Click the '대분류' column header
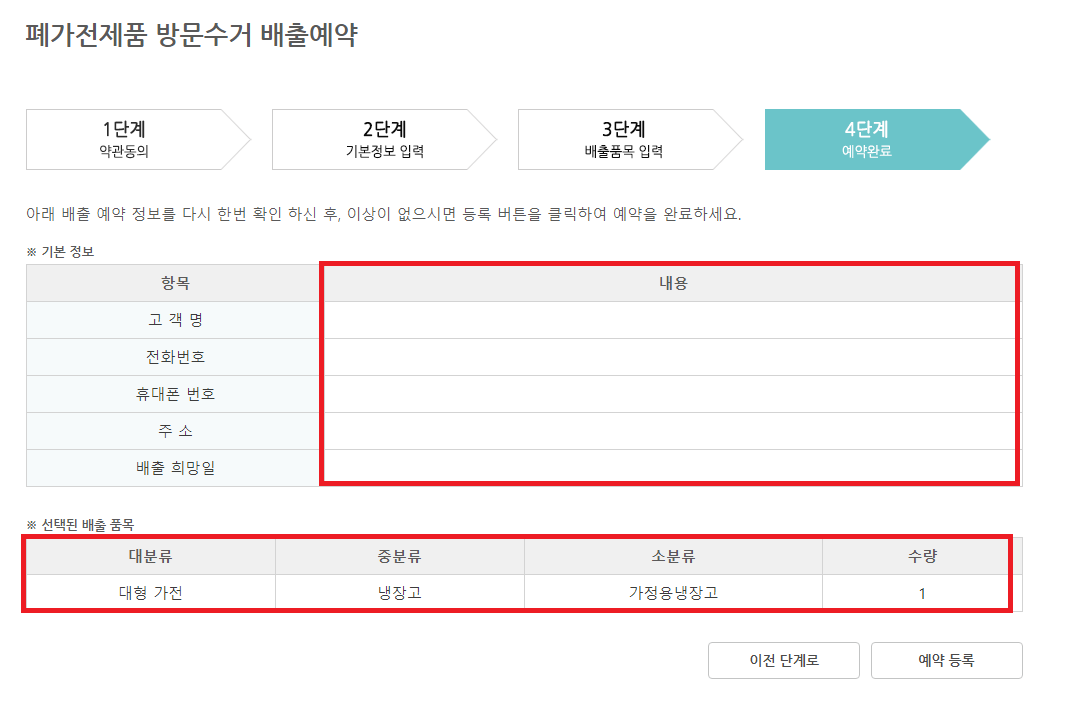 [151, 556]
